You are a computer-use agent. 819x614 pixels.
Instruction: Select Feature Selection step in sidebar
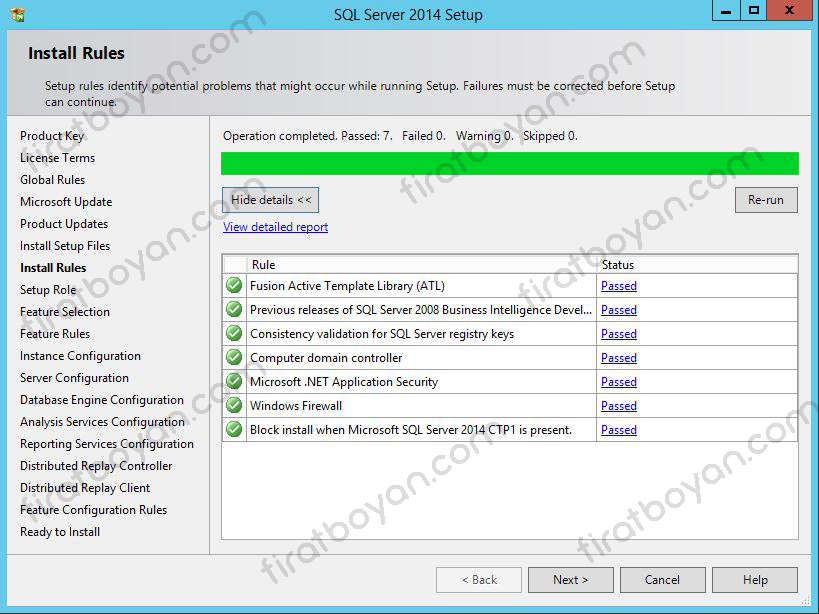[65, 312]
